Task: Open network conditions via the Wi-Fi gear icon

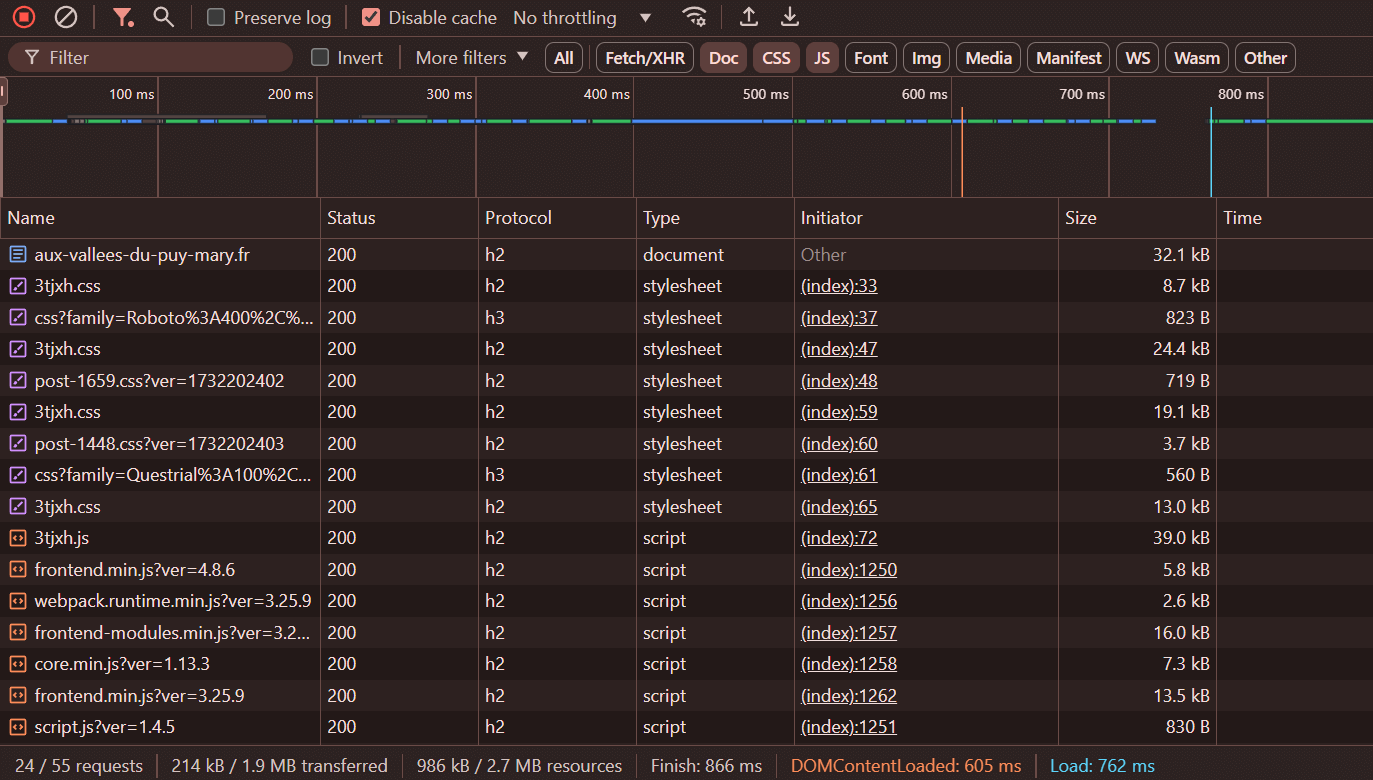Action: pyautogui.click(x=694, y=17)
